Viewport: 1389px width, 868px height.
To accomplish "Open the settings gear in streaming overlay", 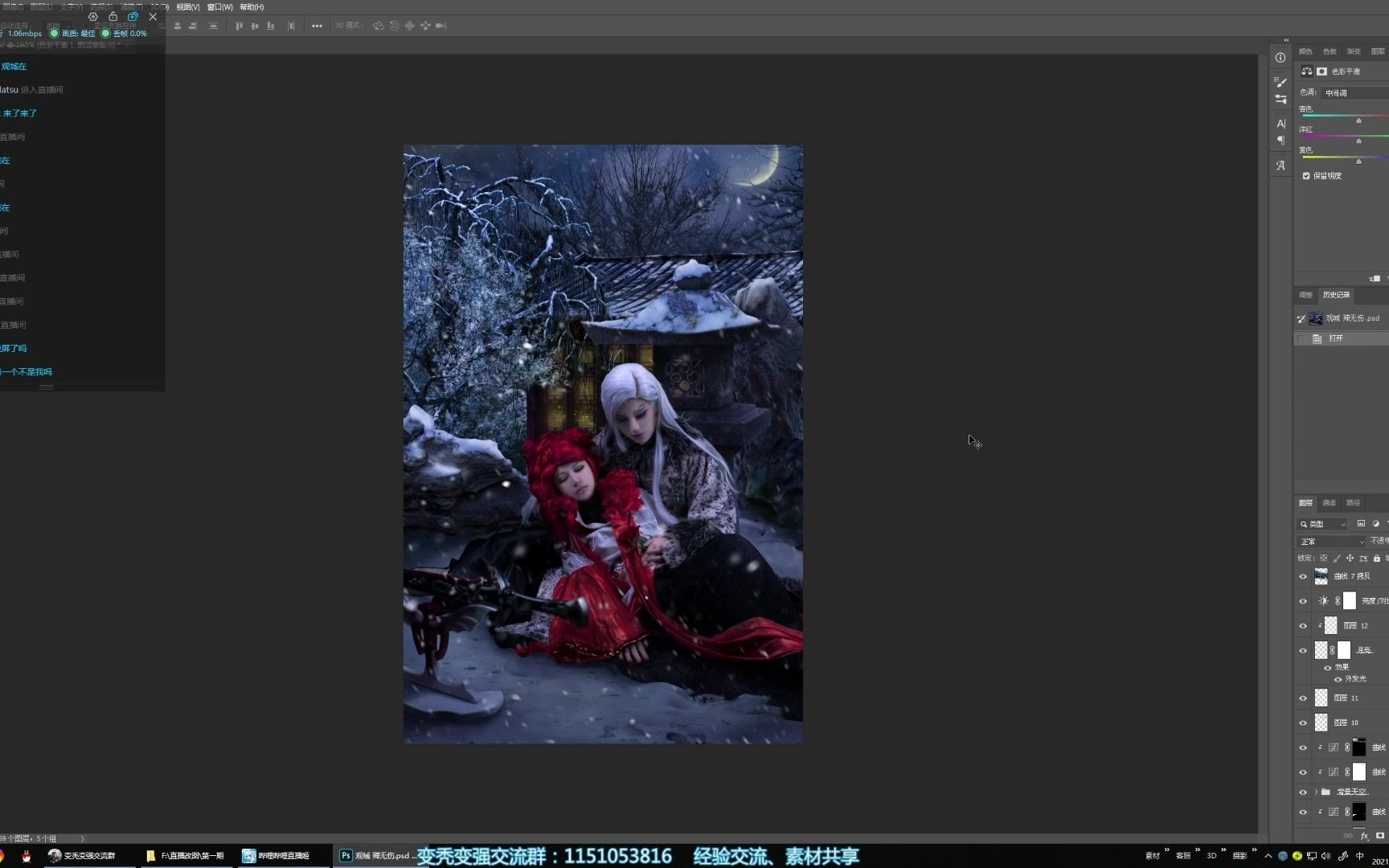I will click(93, 17).
